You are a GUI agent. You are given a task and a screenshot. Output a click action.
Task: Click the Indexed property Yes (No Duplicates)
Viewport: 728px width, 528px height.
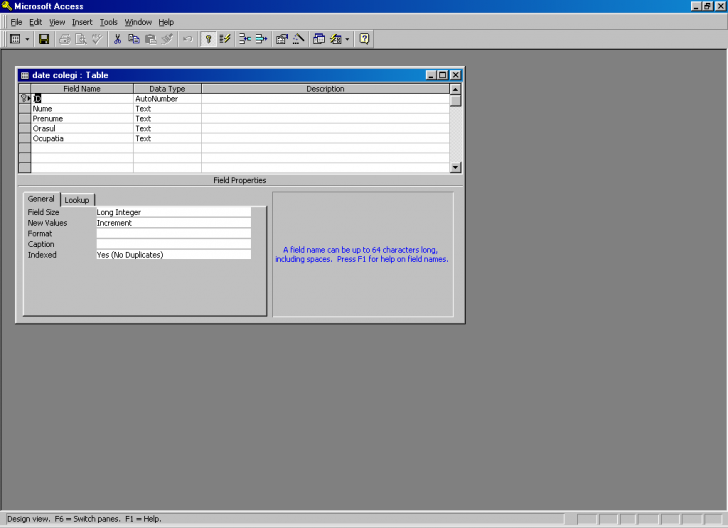pyautogui.click(x=173, y=255)
